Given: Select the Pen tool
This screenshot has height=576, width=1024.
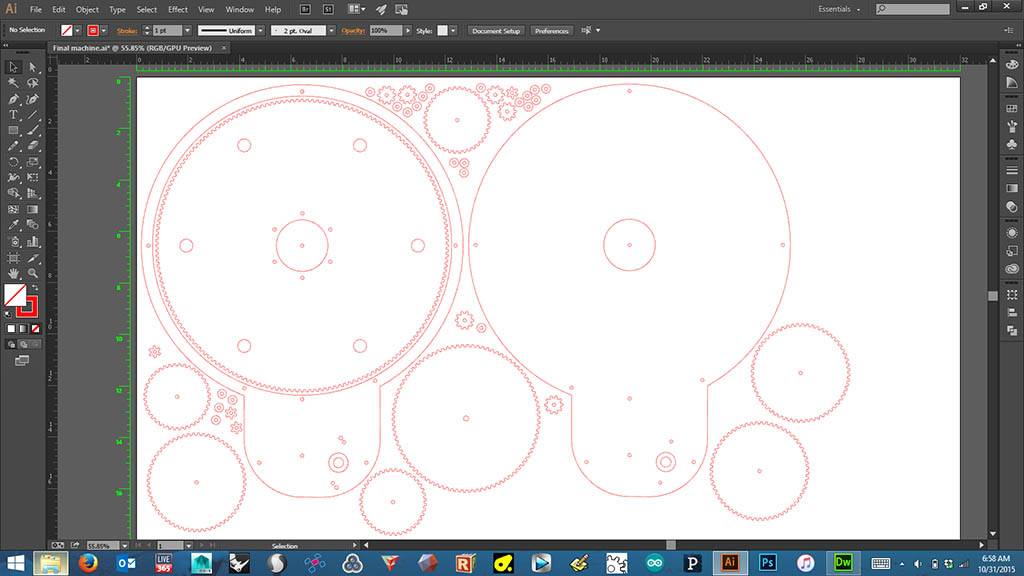Looking at the screenshot, I should click(x=14, y=99).
